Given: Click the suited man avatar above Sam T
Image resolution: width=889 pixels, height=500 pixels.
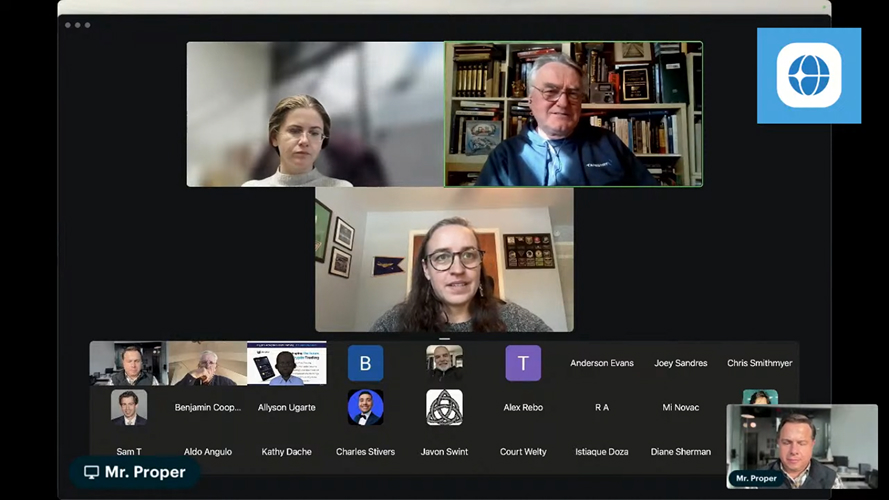Looking at the screenshot, I should pos(129,407).
